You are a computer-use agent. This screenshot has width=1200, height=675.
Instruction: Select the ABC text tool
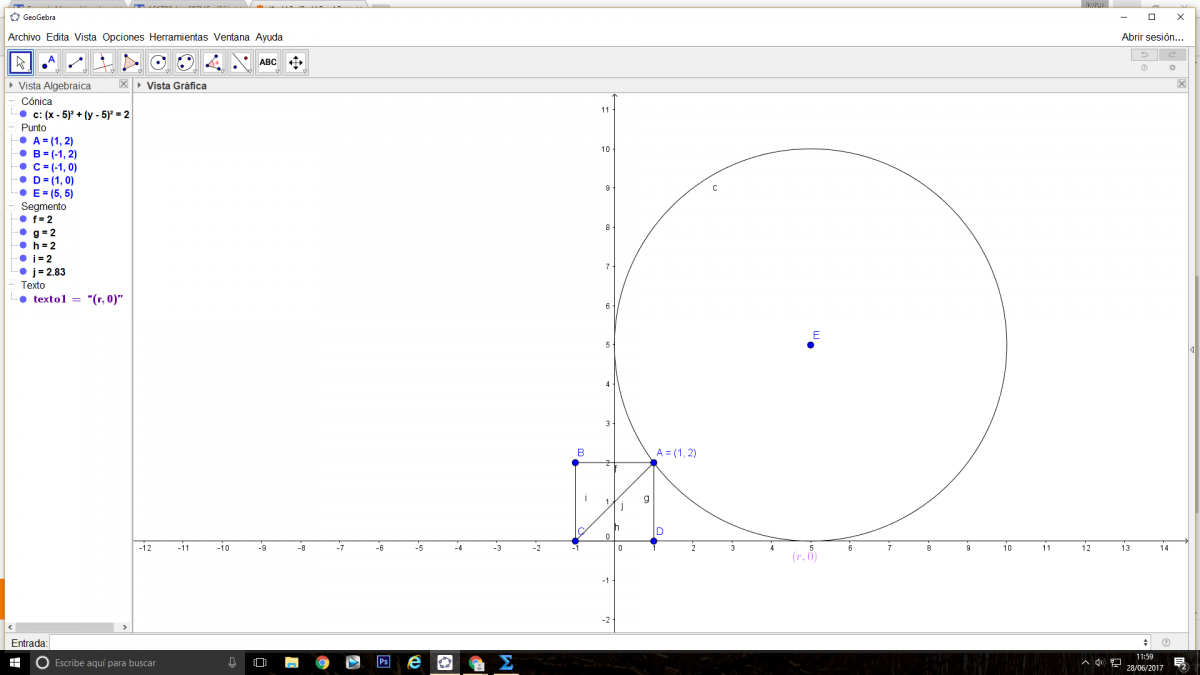point(268,63)
